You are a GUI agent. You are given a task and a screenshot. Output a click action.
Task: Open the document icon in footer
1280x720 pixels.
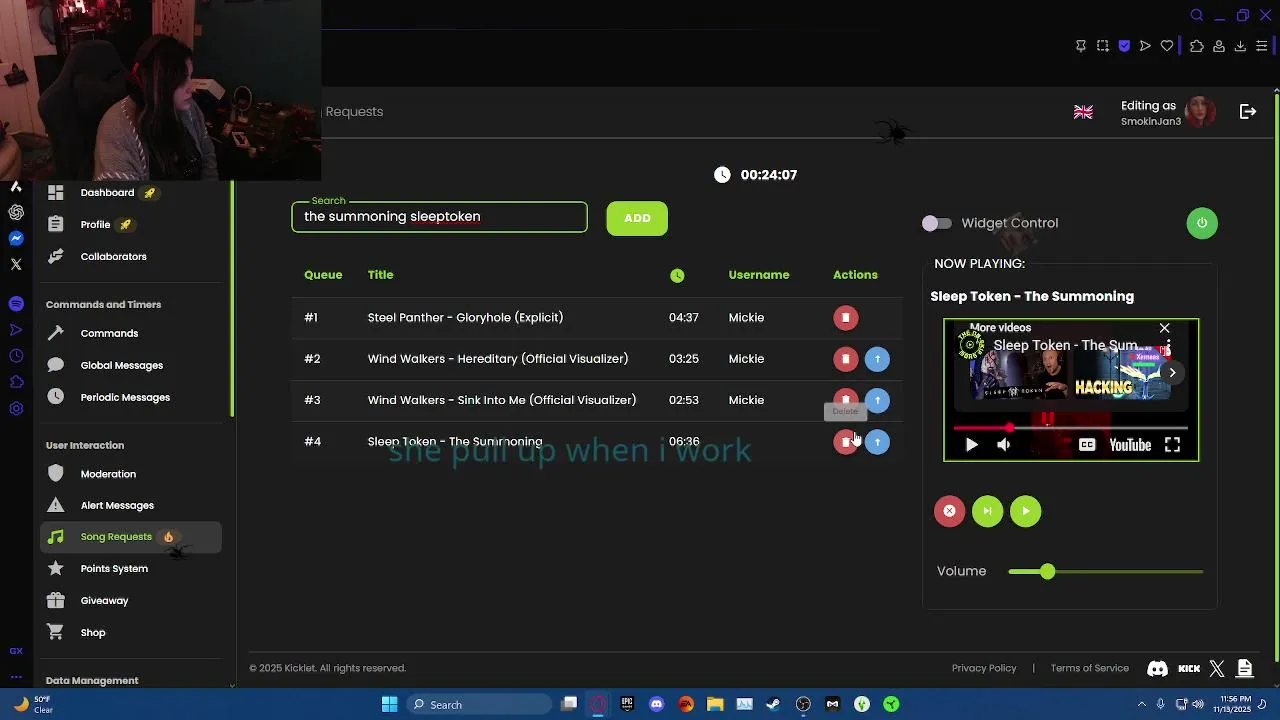[x=1245, y=669]
